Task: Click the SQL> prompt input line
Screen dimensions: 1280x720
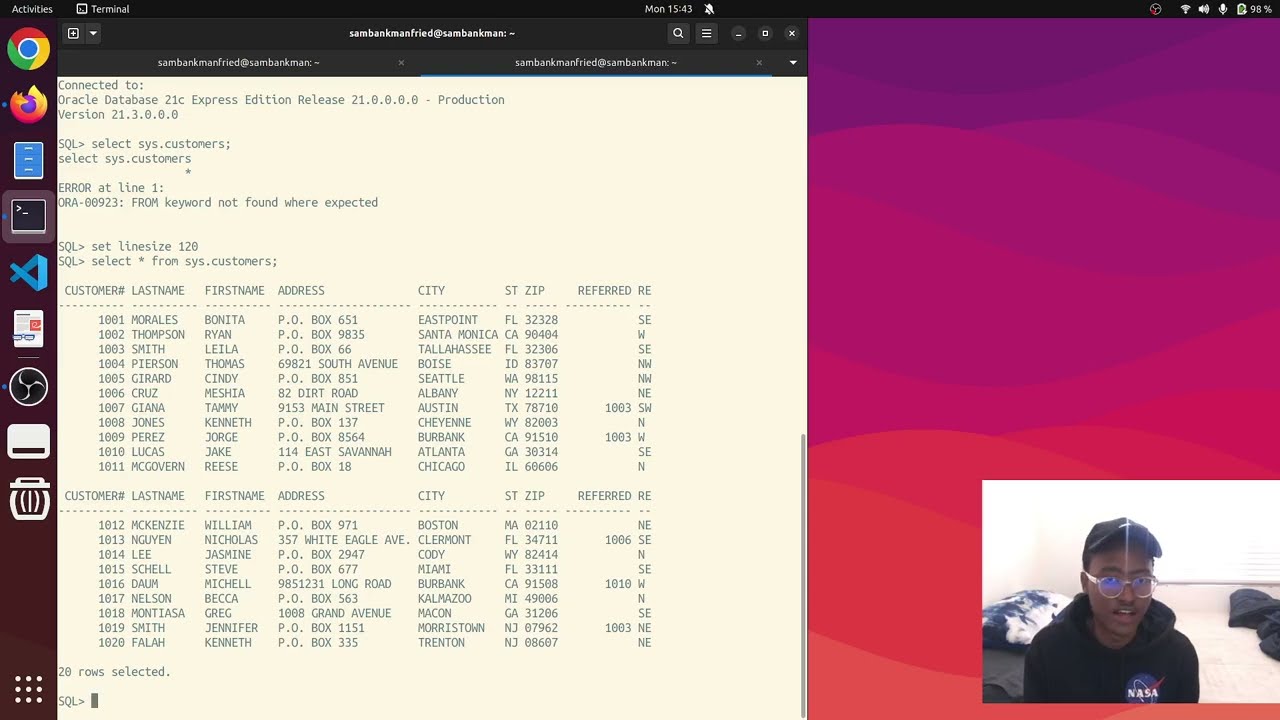Action: [x=430, y=701]
